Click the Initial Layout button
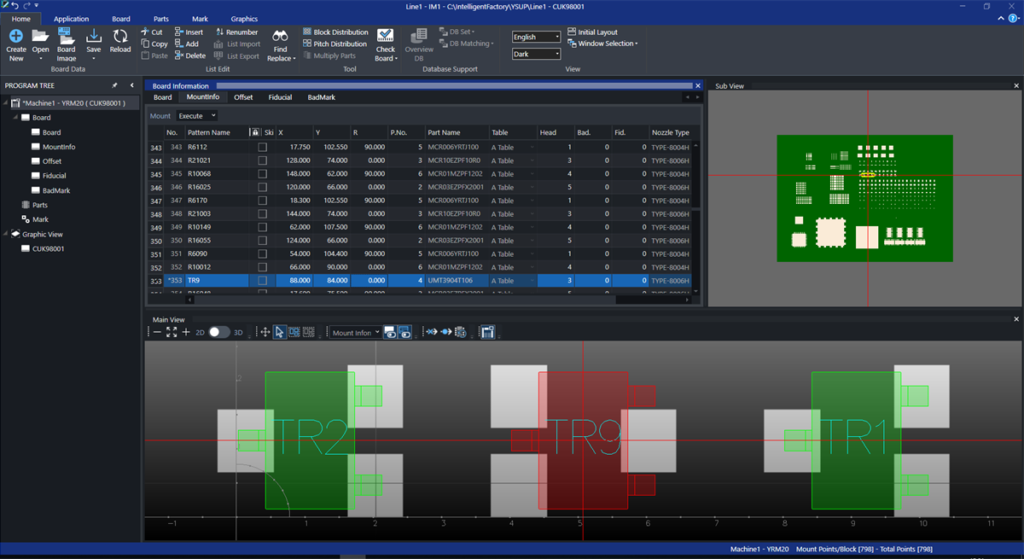 tap(593, 32)
